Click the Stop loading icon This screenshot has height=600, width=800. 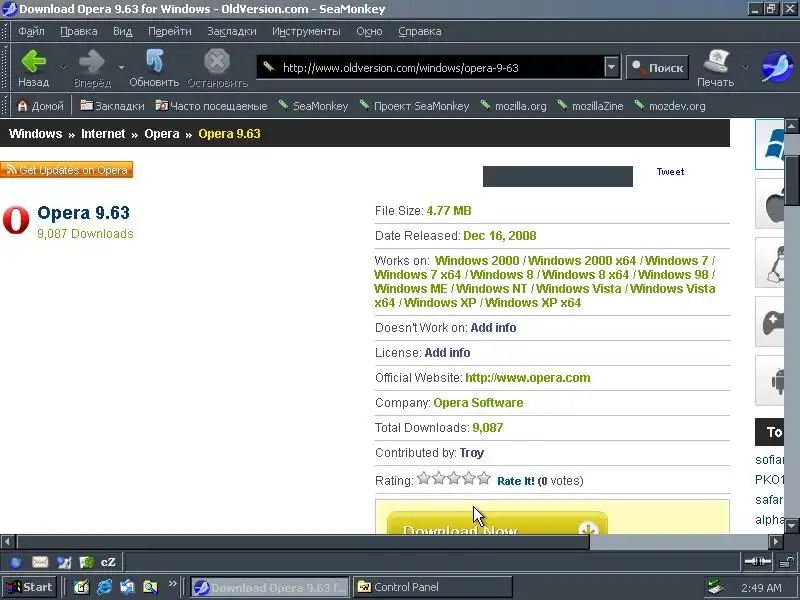click(x=217, y=68)
